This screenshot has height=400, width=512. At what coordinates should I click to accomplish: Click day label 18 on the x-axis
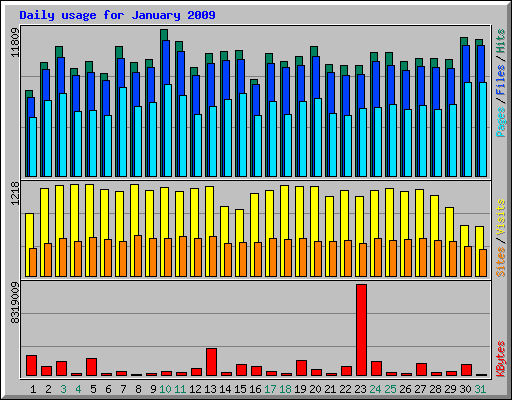pyautogui.click(x=285, y=389)
